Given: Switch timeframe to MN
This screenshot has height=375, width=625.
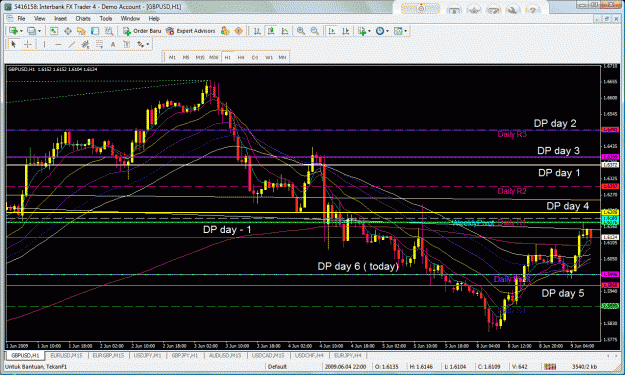Looking at the screenshot, I should click(x=283, y=57).
